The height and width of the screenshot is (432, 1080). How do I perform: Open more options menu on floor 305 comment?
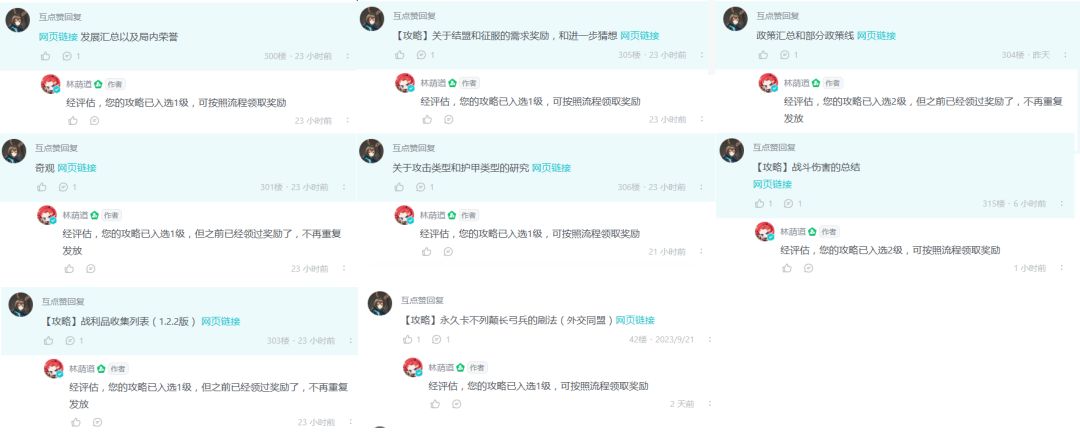point(701,55)
